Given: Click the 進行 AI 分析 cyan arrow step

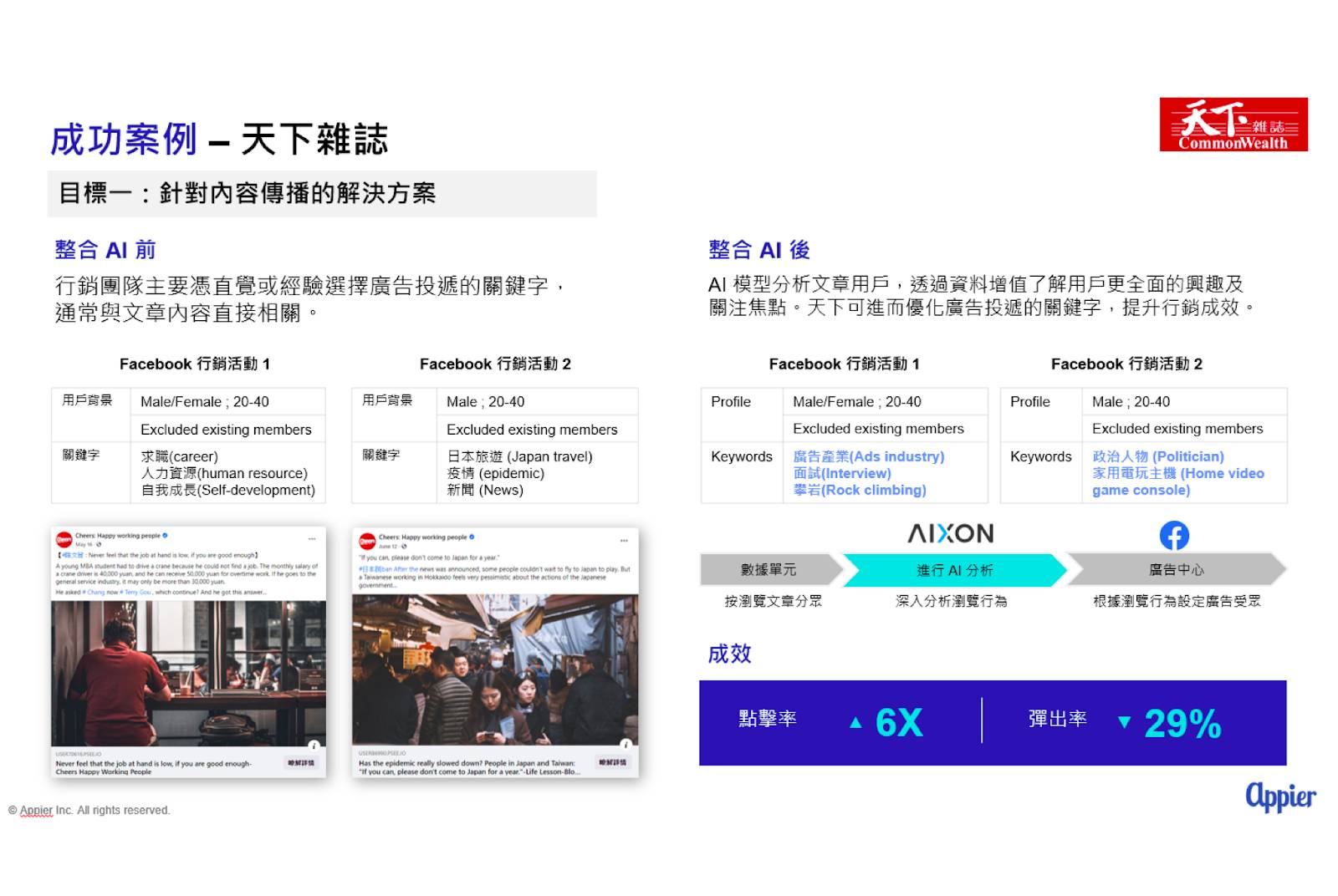Looking at the screenshot, I should click(x=954, y=570).
